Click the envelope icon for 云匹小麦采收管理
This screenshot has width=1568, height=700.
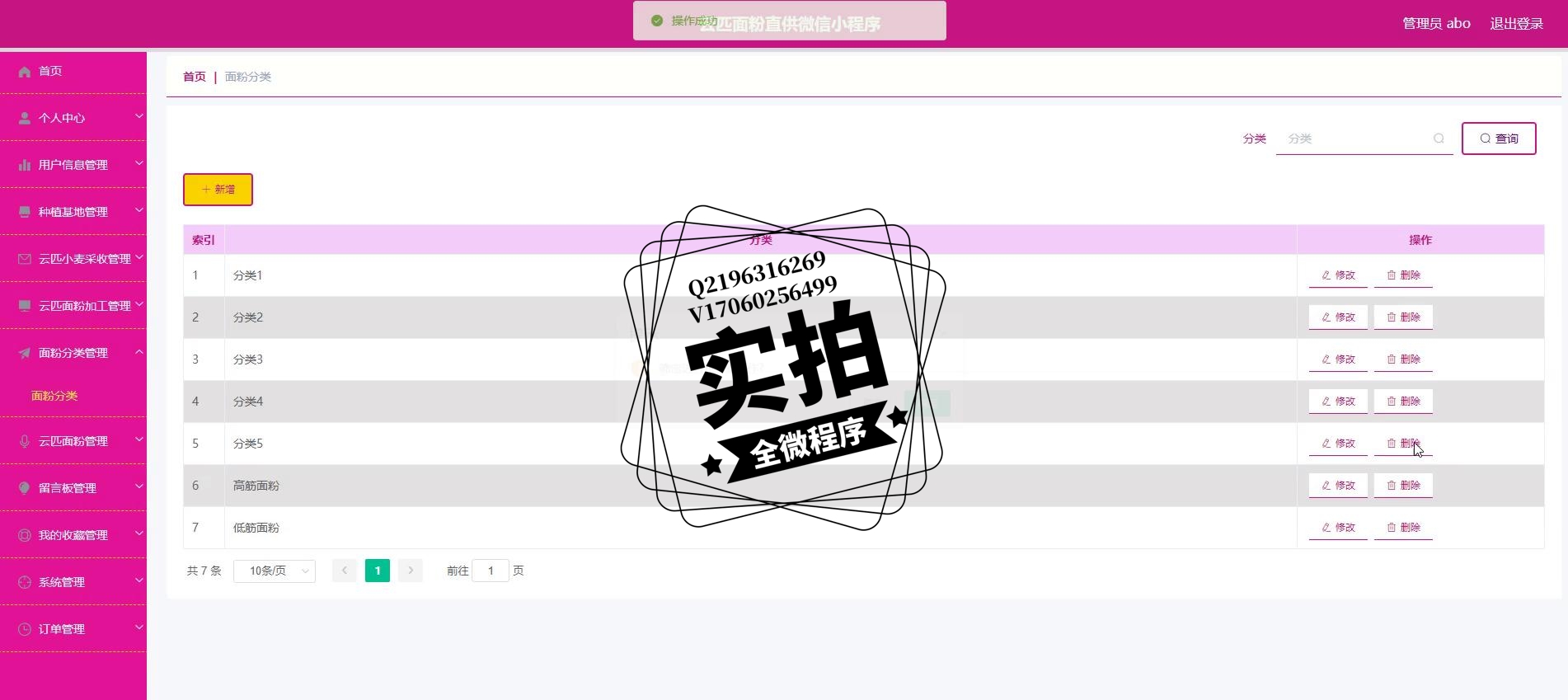click(x=25, y=260)
